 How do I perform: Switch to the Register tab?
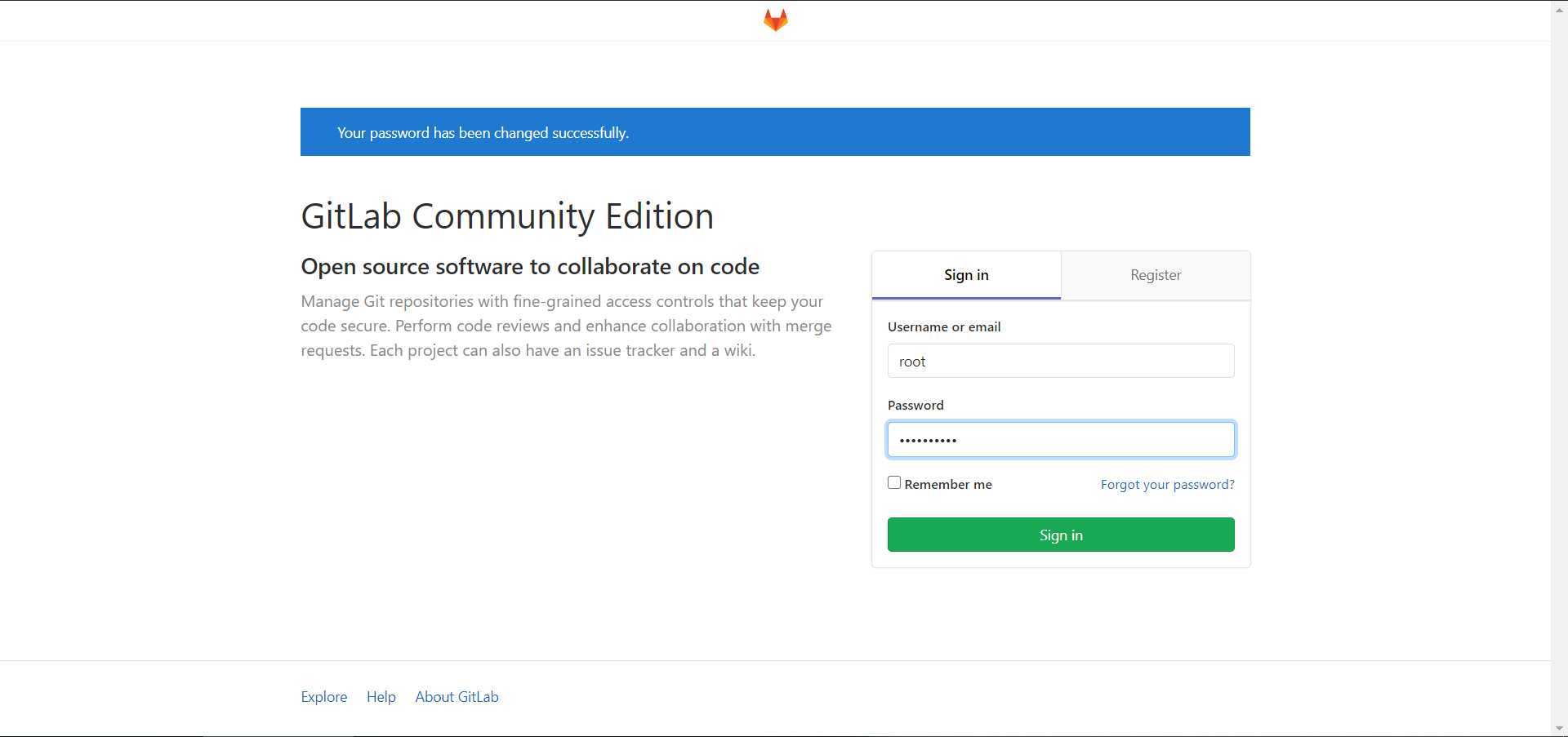tap(1155, 275)
